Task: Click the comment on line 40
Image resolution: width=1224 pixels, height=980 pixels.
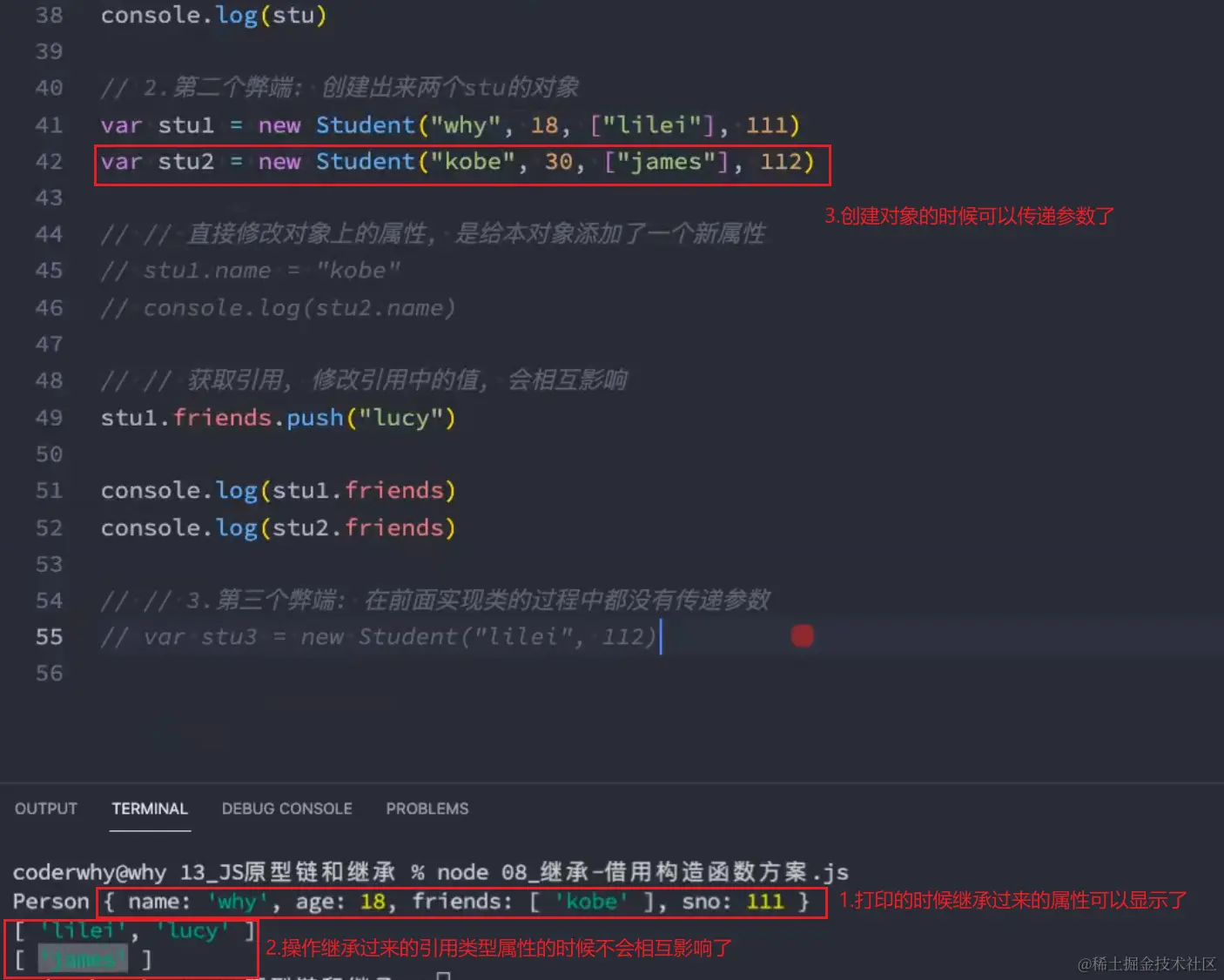Action: [340, 88]
